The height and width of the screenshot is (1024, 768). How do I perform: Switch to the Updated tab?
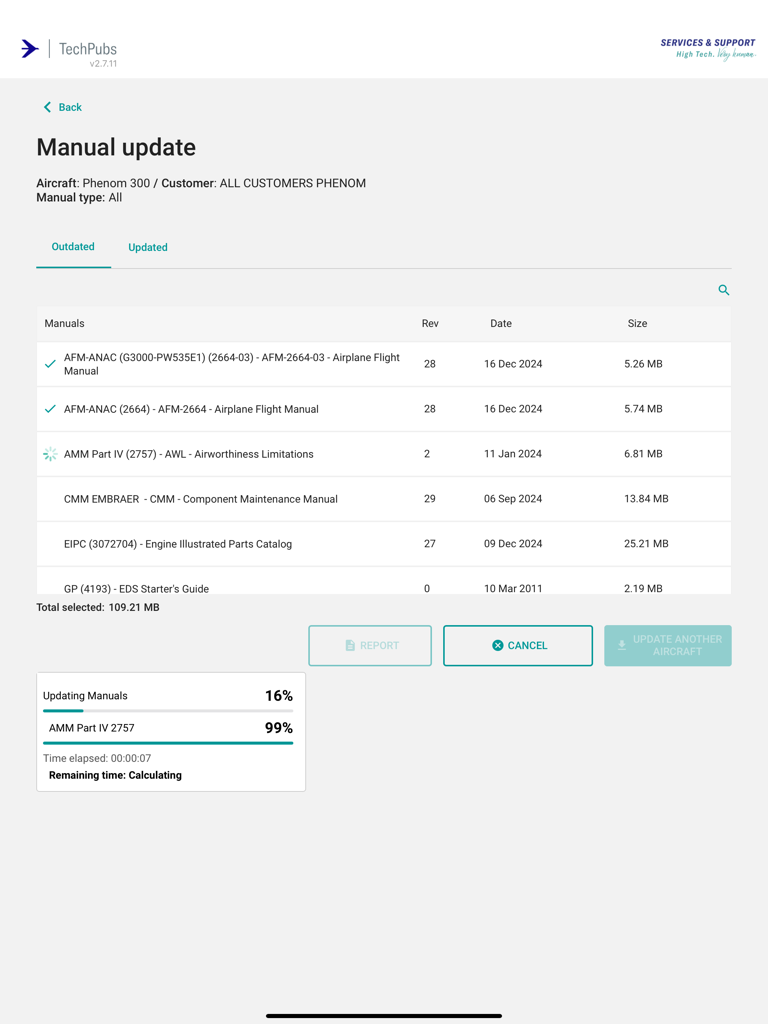148,247
